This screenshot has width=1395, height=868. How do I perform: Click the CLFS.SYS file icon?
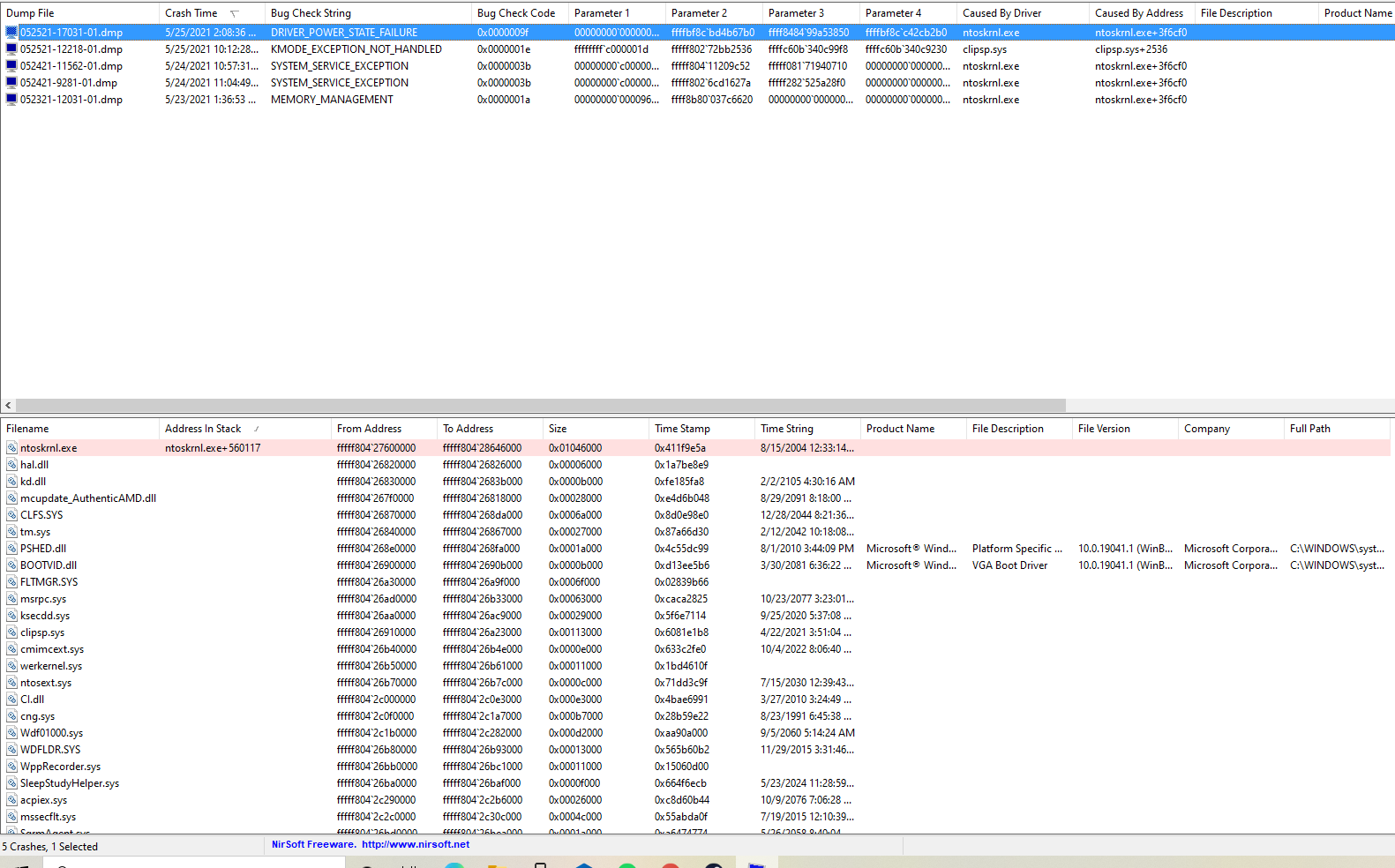point(12,515)
